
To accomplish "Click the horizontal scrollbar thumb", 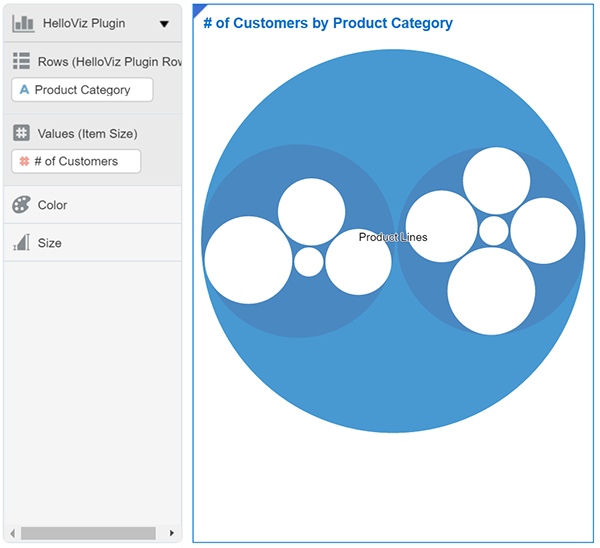I will pyautogui.click(x=88, y=534).
